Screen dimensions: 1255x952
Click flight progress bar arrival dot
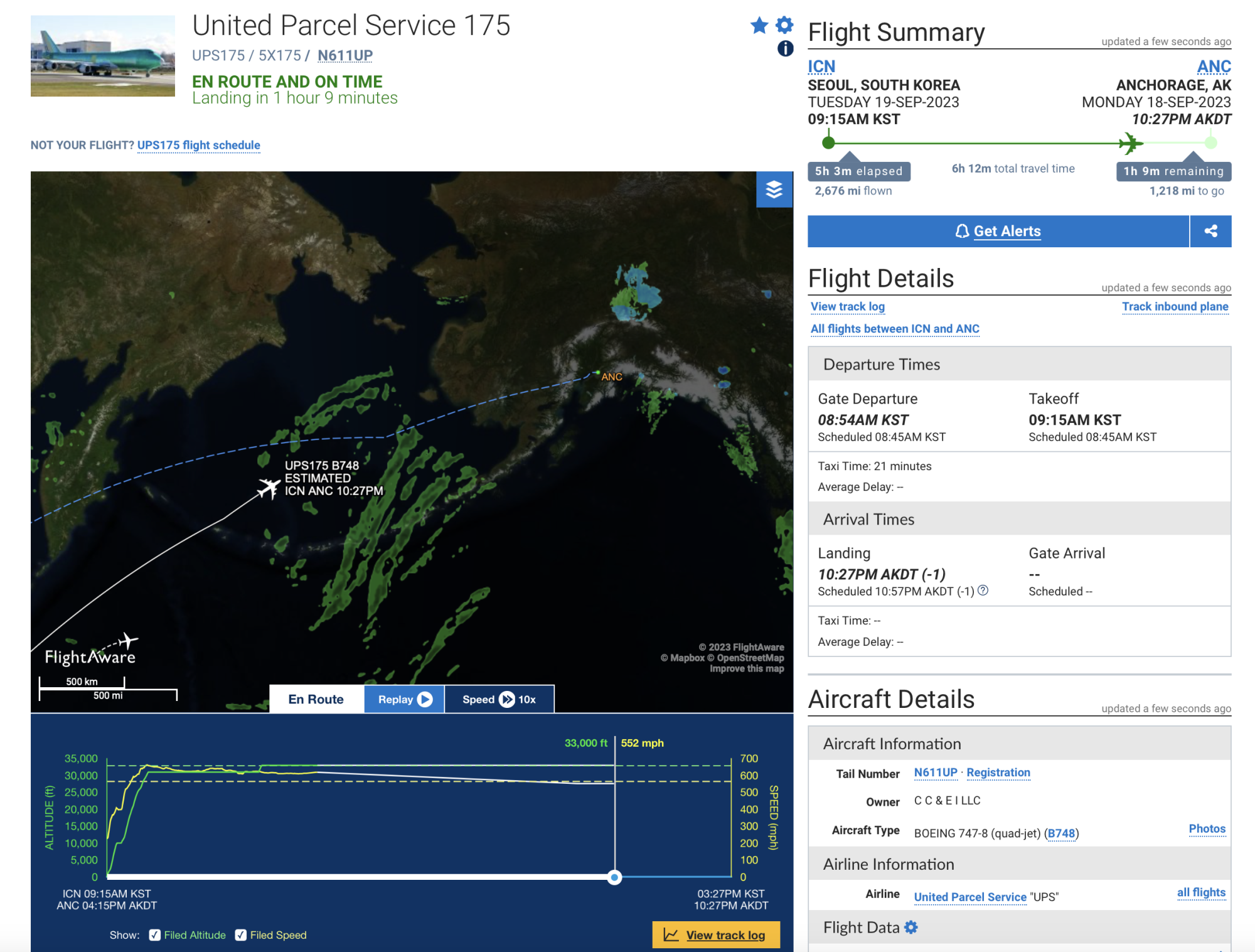(x=1210, y=142)
